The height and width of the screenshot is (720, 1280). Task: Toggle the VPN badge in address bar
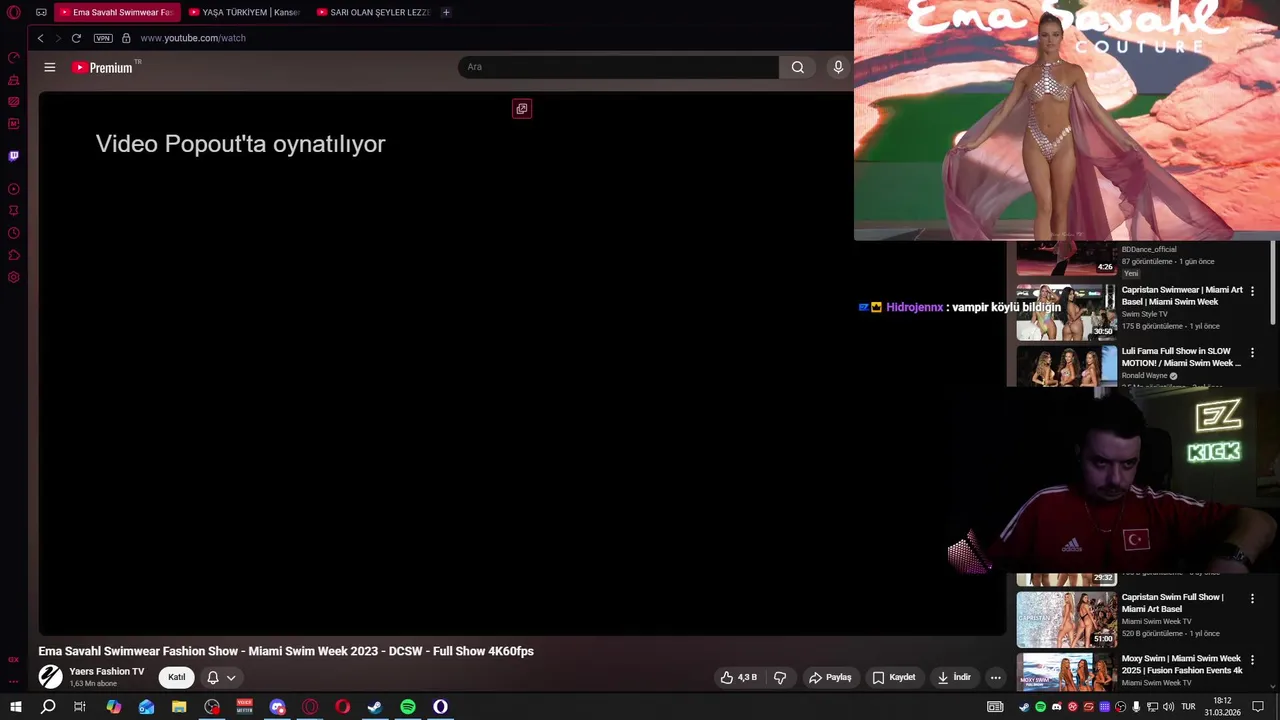103,38
